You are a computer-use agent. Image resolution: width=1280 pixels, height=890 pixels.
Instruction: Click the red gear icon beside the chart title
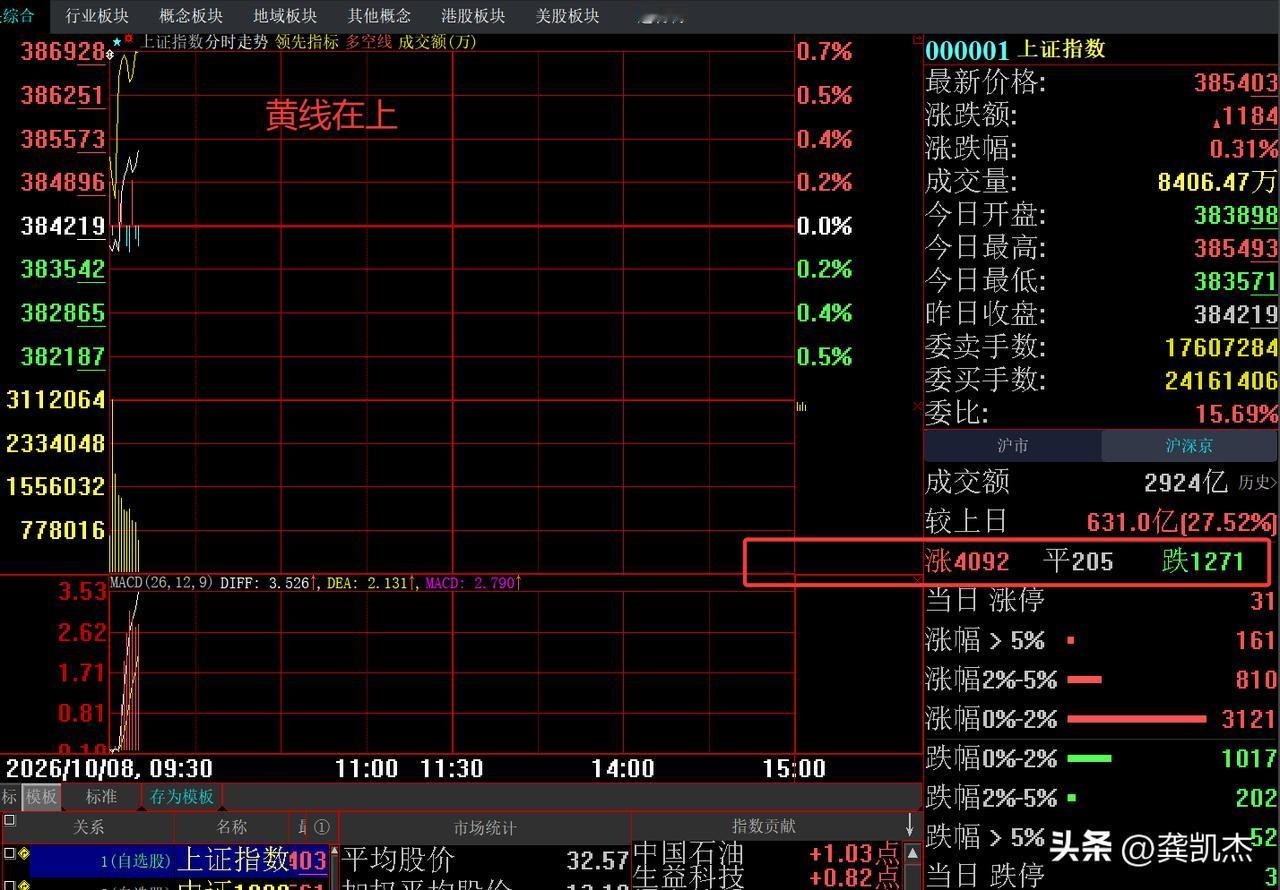click(x=128, y=39)
